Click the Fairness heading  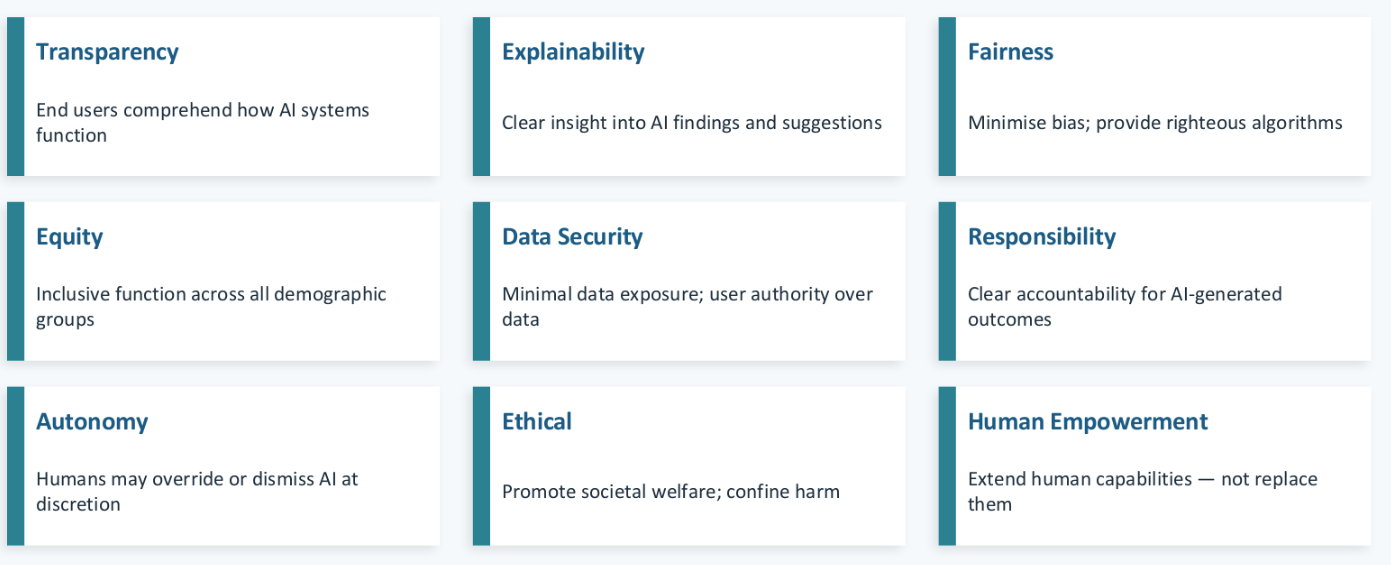point(1010,52)
